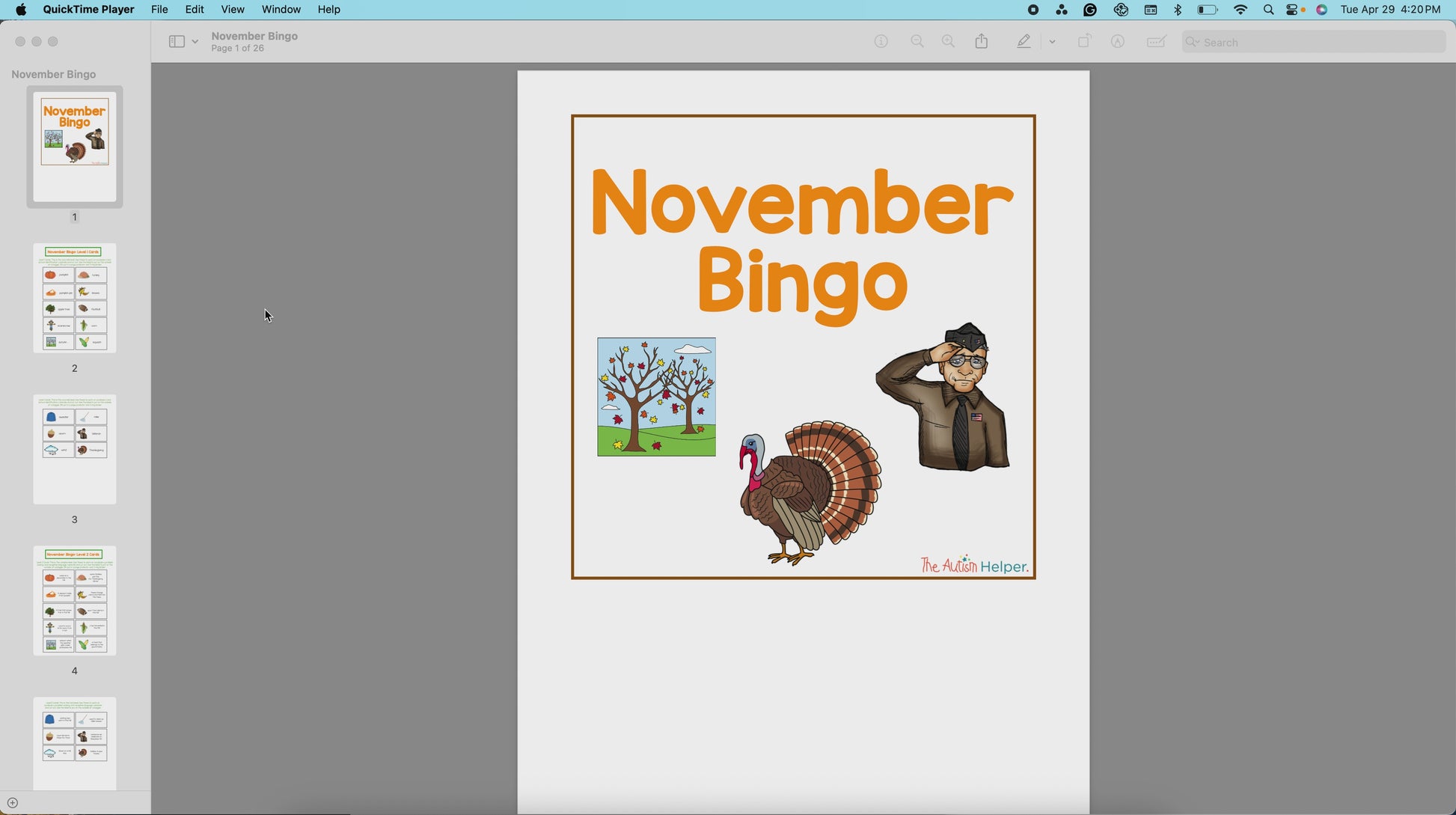This screenshot has width=1456, height=815.
Task: Click the Wi-Fi status icon
Action: pos(1241,10)
